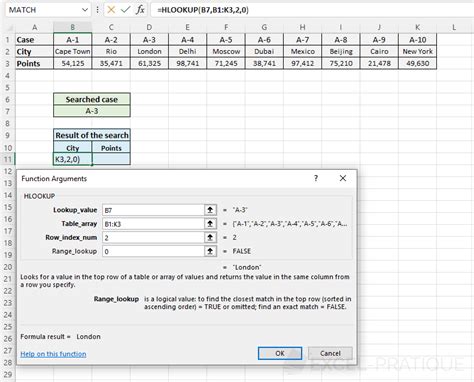The image size is (474, 382).
Task: Select the empty Points result cell C11
Action: click(x=111, y=159)
